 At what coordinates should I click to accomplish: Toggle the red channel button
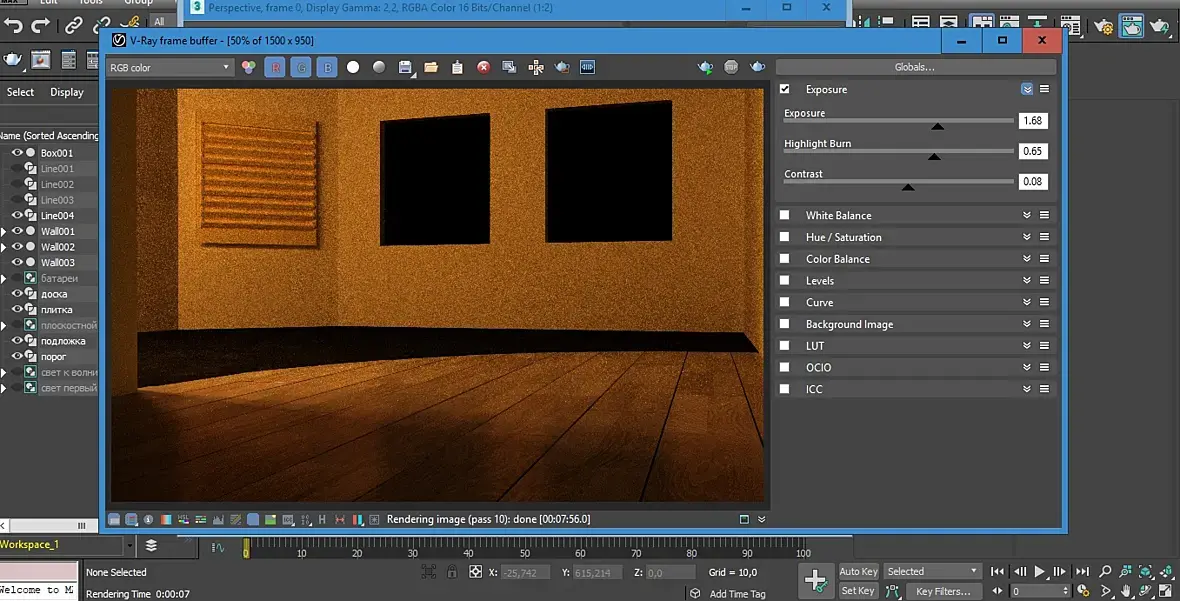tap(275, 68)
